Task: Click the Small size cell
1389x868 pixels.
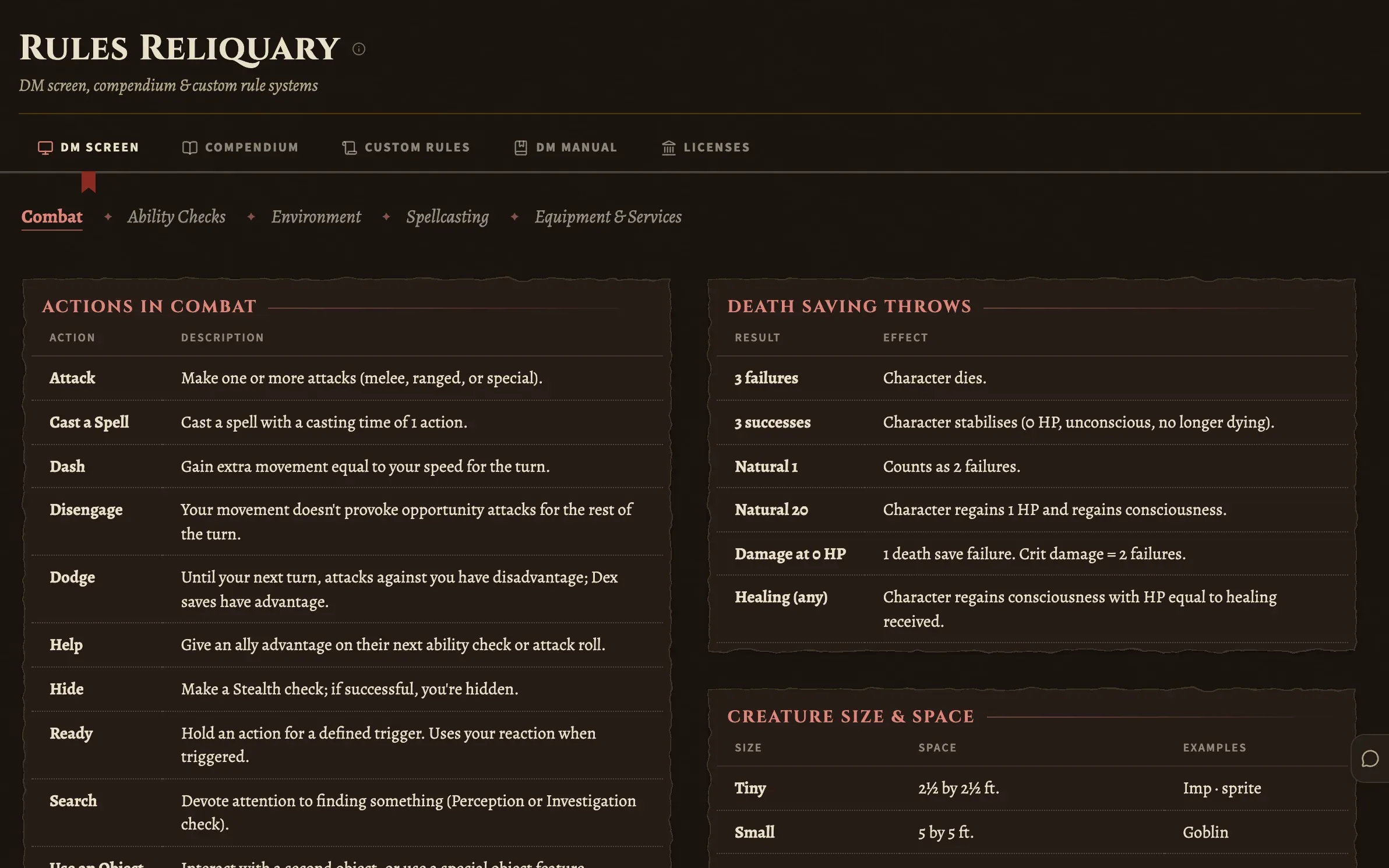Action: pyautogui.click(x=755, y=832)
